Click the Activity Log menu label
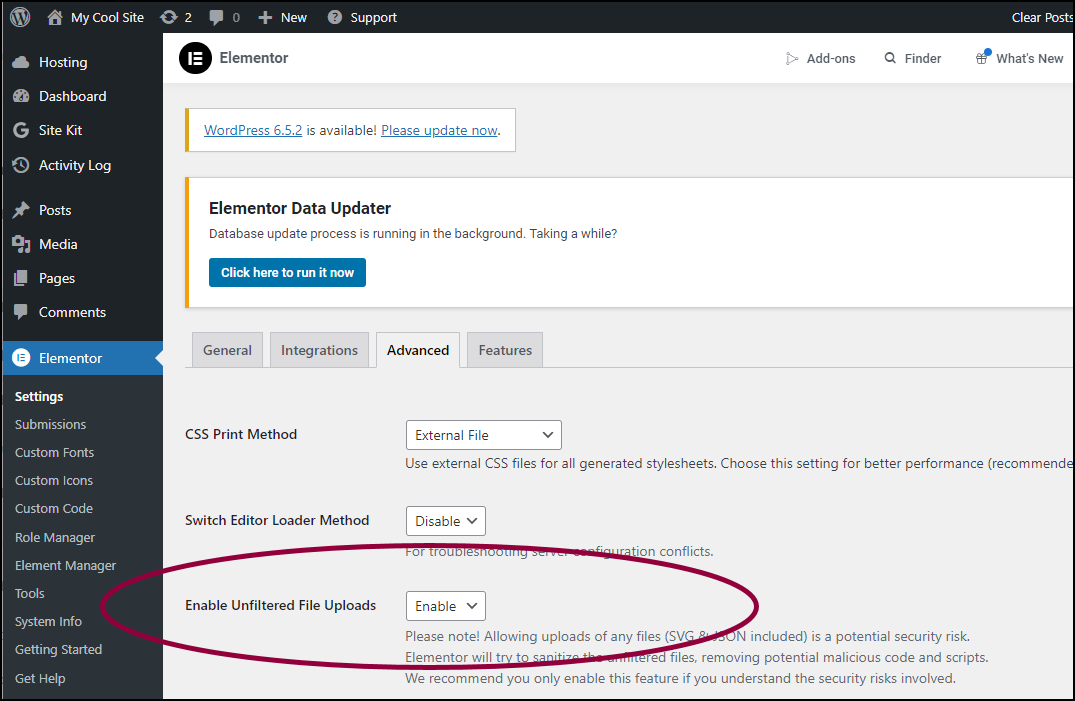1075x701 pixels. coord(75,165)
